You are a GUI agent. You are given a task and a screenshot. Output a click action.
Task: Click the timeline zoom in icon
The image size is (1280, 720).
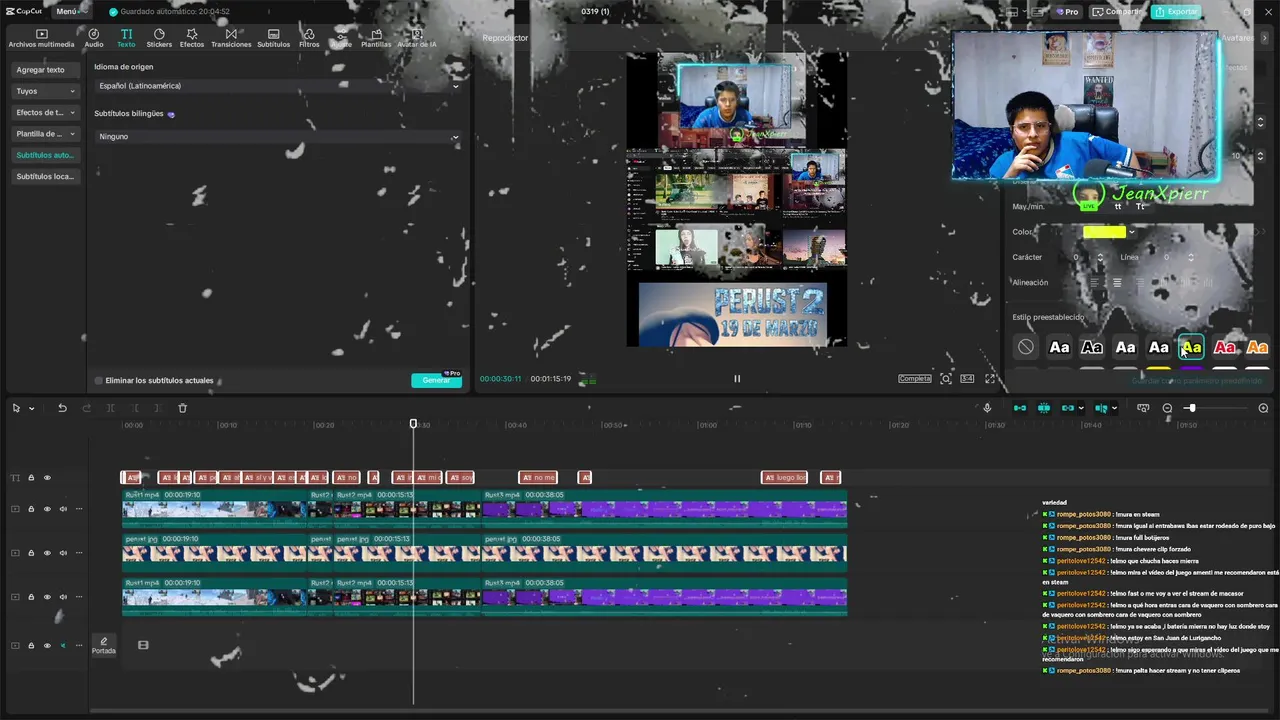[x=1263, y=408]
